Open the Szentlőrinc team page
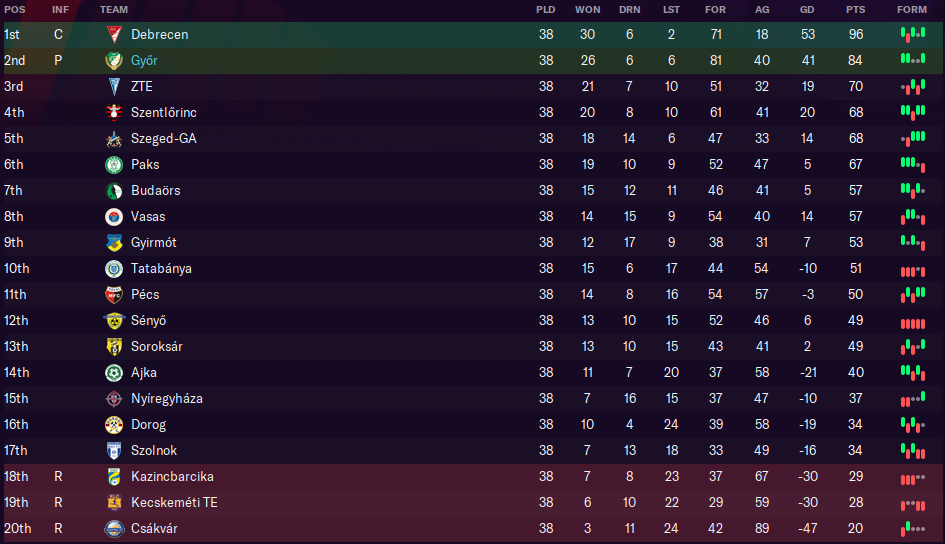The width and height of the screenshot is (945, 544). click(163, 112)
